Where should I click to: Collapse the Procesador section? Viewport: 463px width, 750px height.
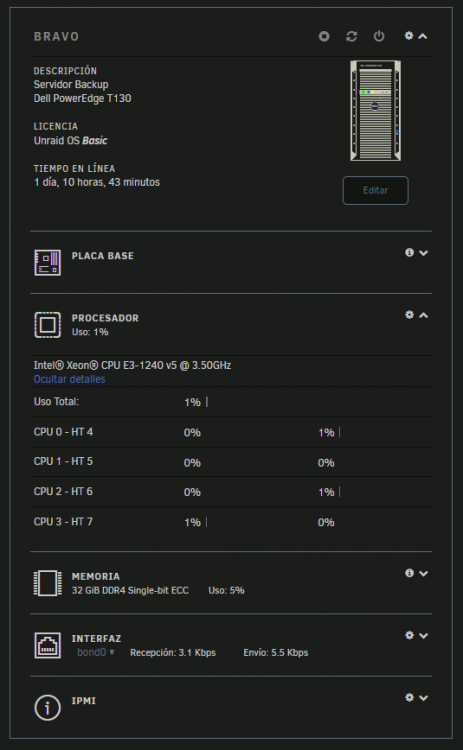point(423,315)
